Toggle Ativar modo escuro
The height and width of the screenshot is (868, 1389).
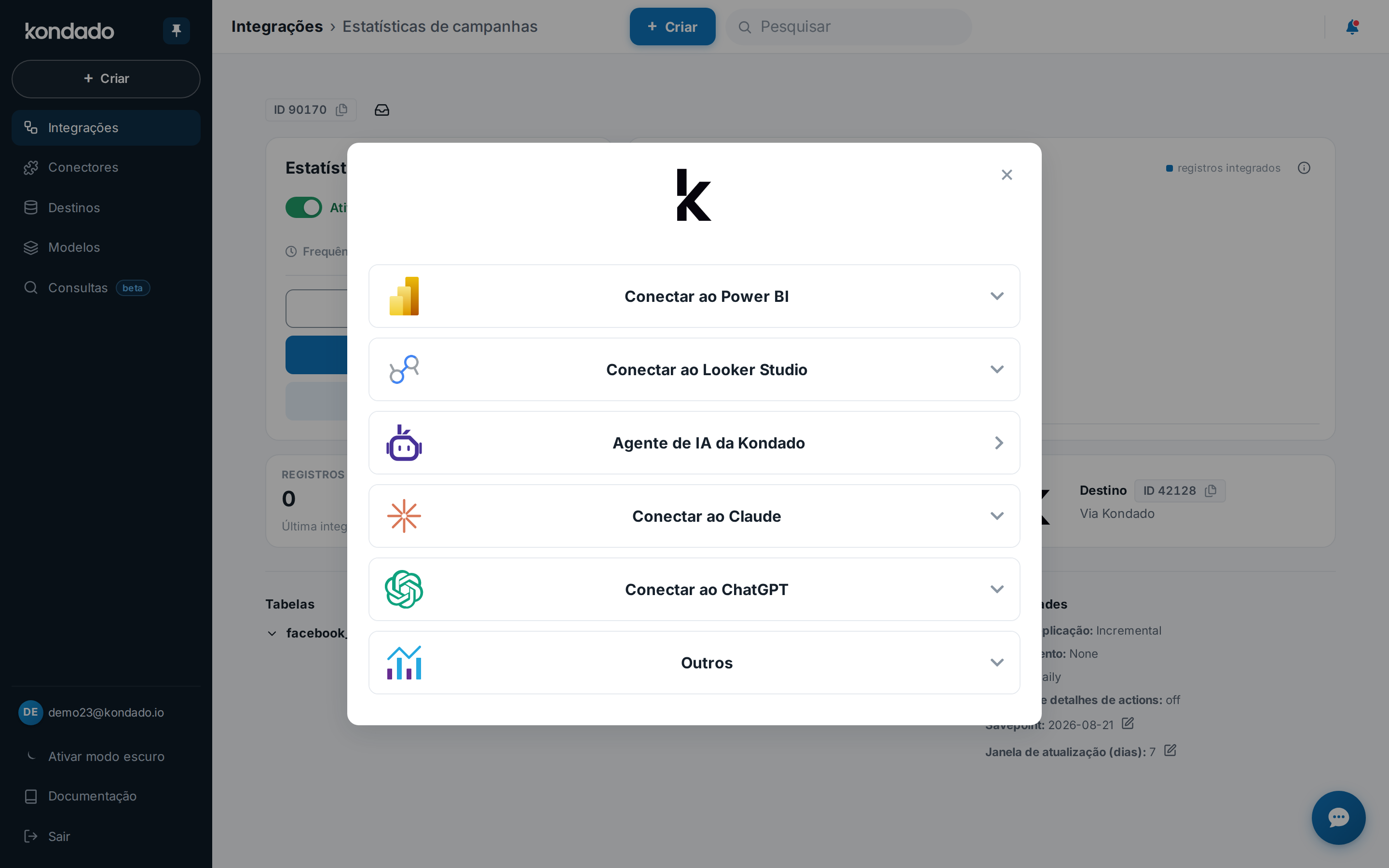[x=106, y=757]
